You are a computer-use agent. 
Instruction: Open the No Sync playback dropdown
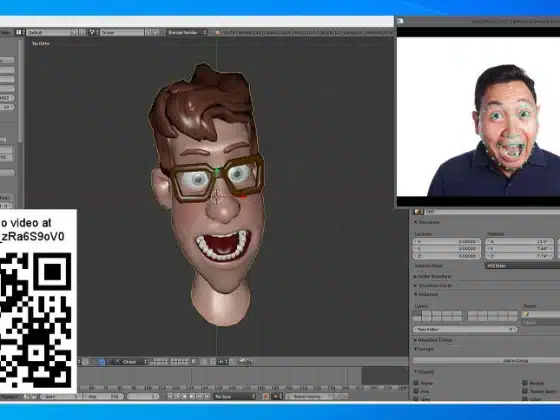tap(235, 396)
